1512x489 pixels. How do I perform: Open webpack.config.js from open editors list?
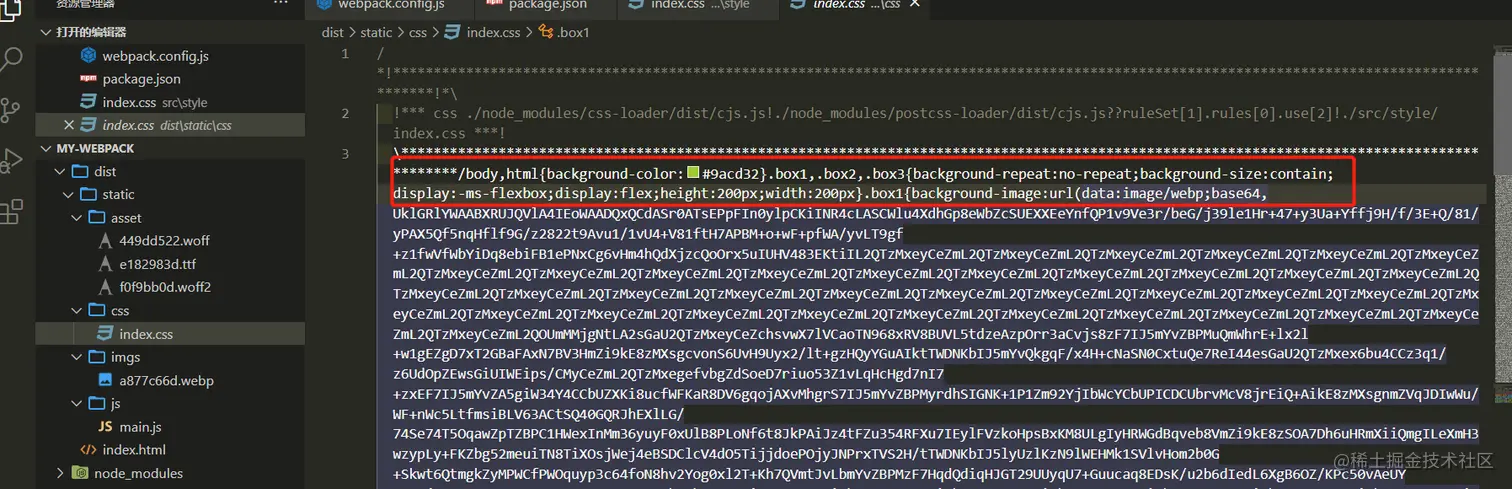(x=155, y=56)
